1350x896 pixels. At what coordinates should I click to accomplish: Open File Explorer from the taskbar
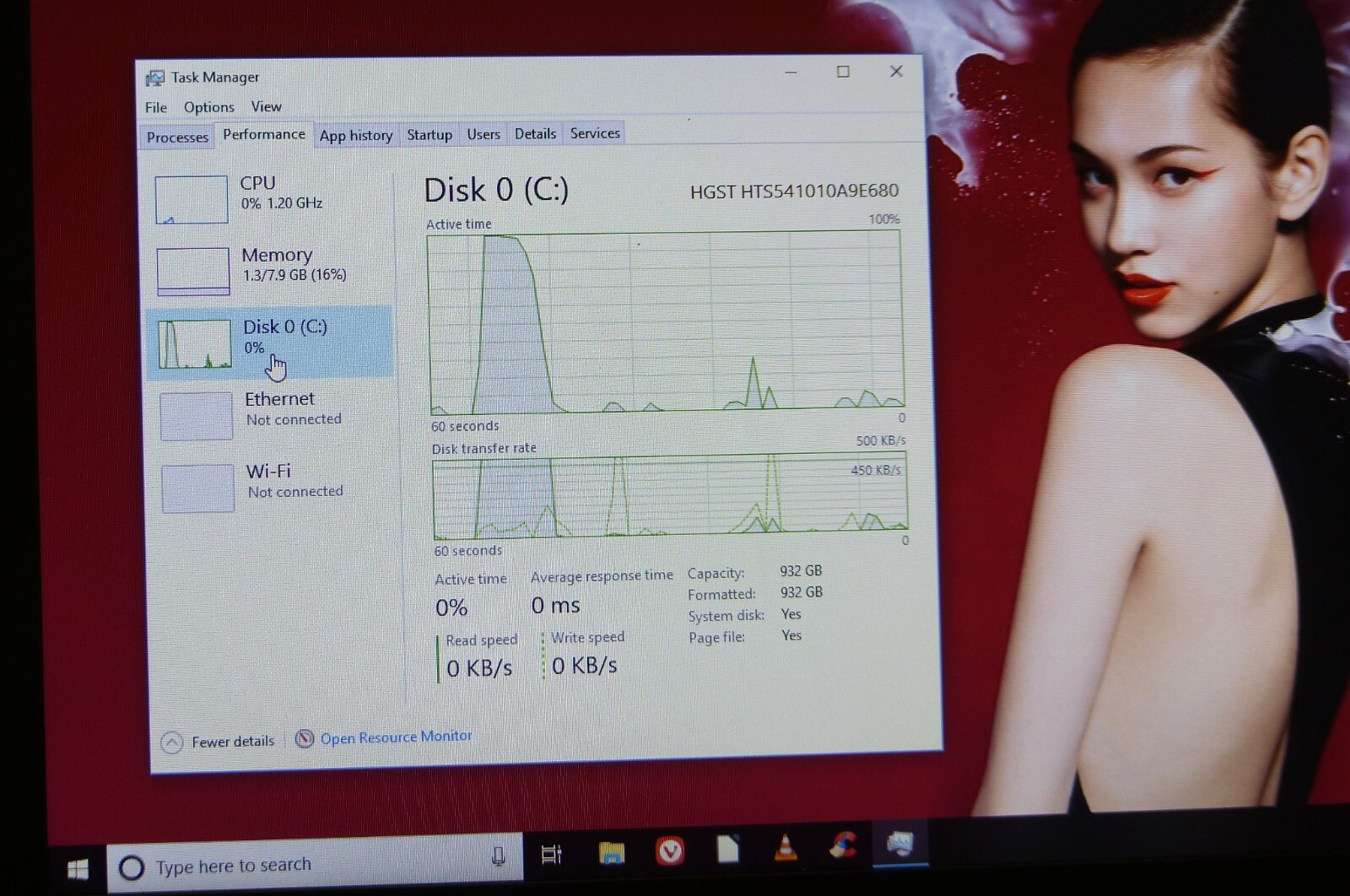click(612, 853)
